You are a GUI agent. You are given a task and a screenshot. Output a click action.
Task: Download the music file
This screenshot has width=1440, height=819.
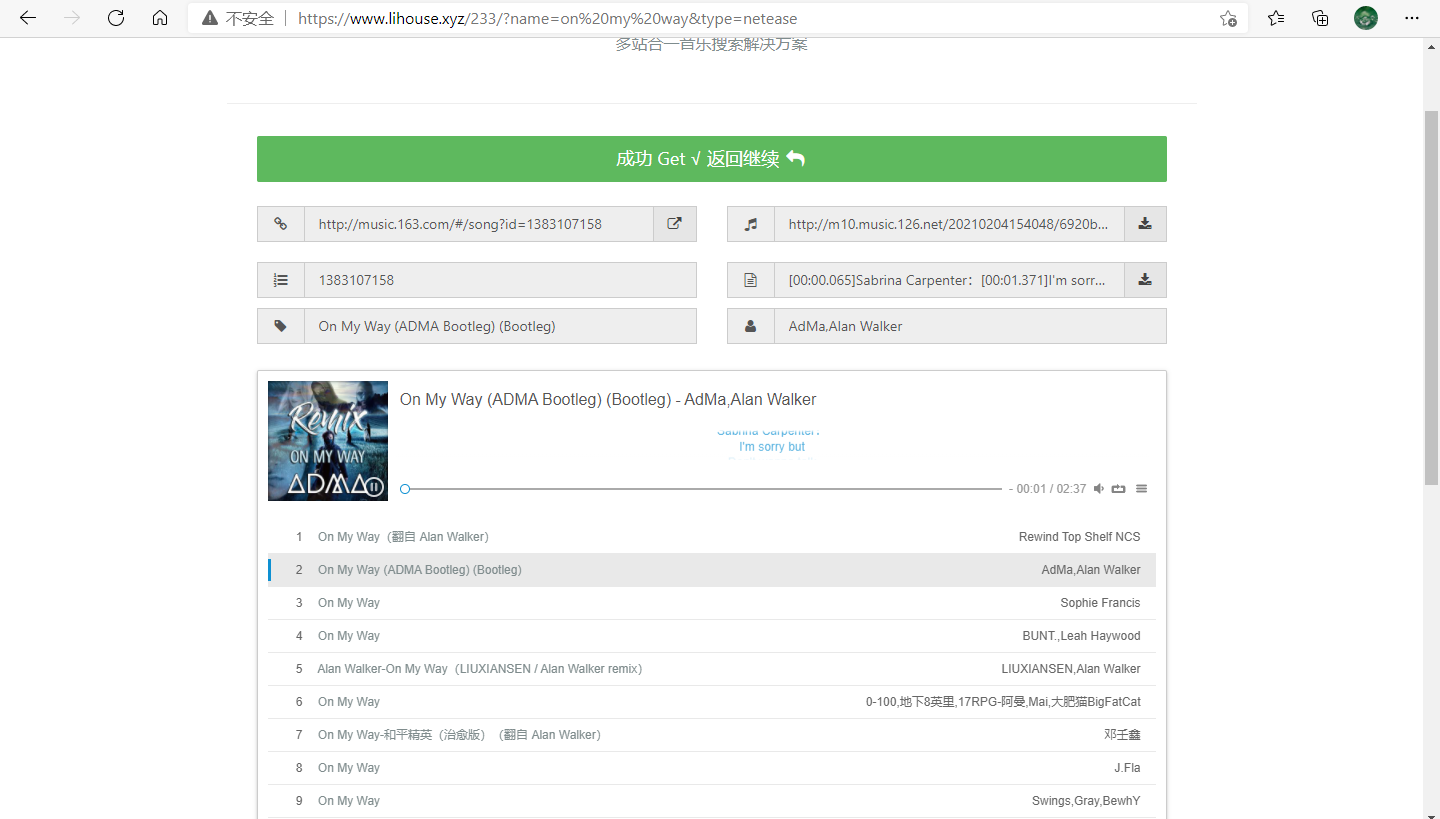(x=1145, y=224)
